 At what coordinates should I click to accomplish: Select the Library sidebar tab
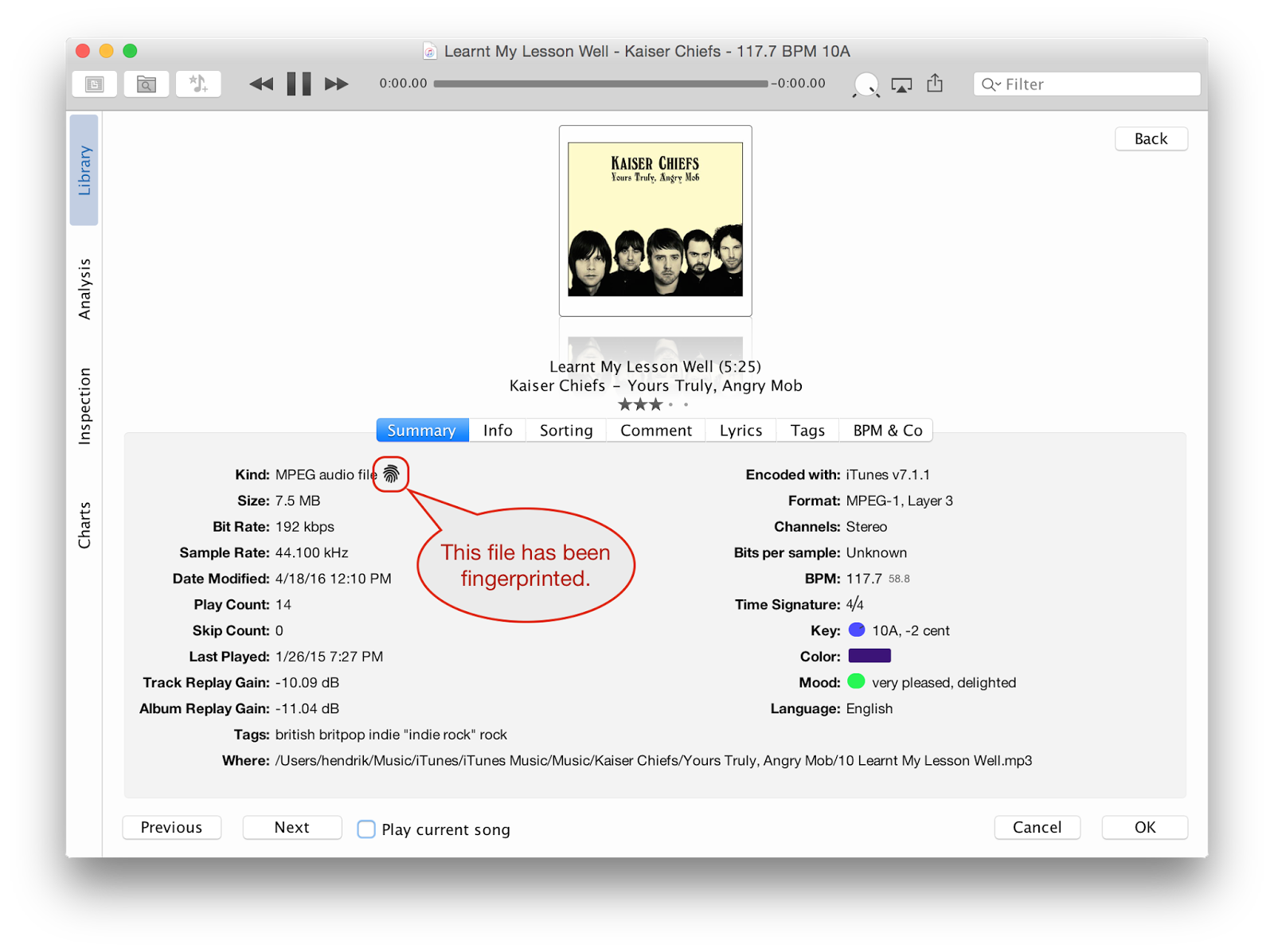[x=84, y=170]
